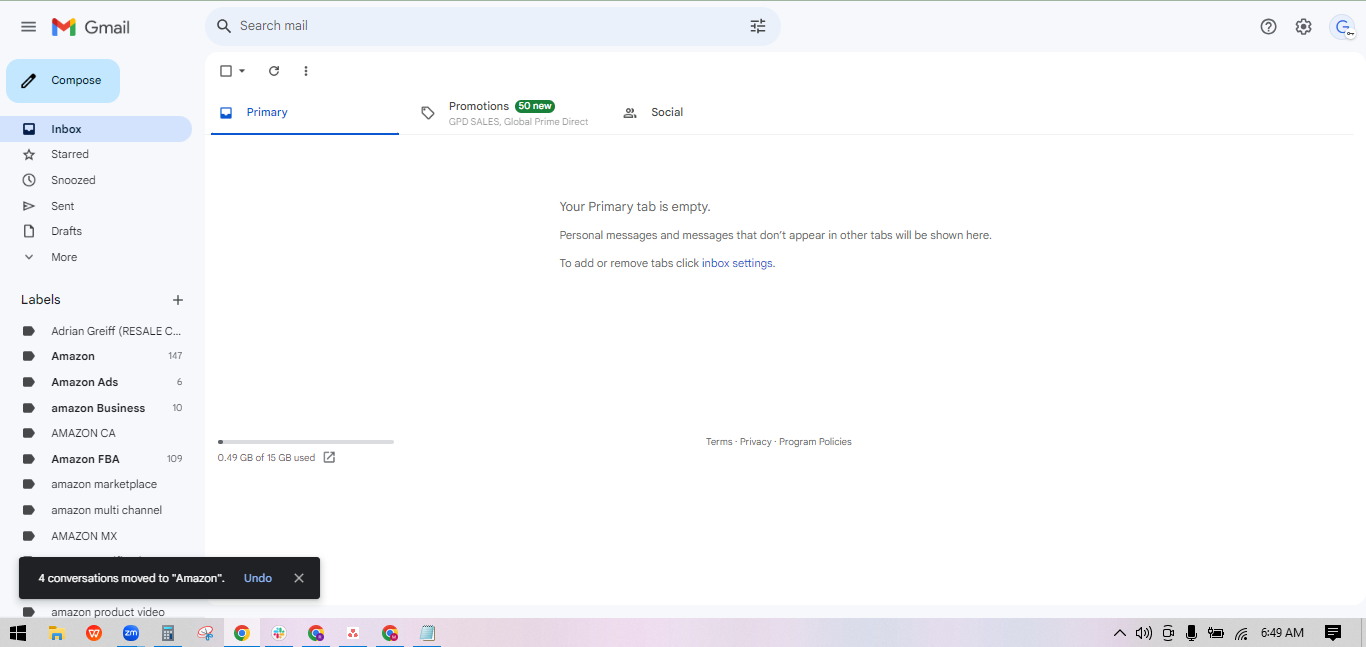1366x647 pixels.
Task: Open the Drafts folder
Action: [96, 231]
